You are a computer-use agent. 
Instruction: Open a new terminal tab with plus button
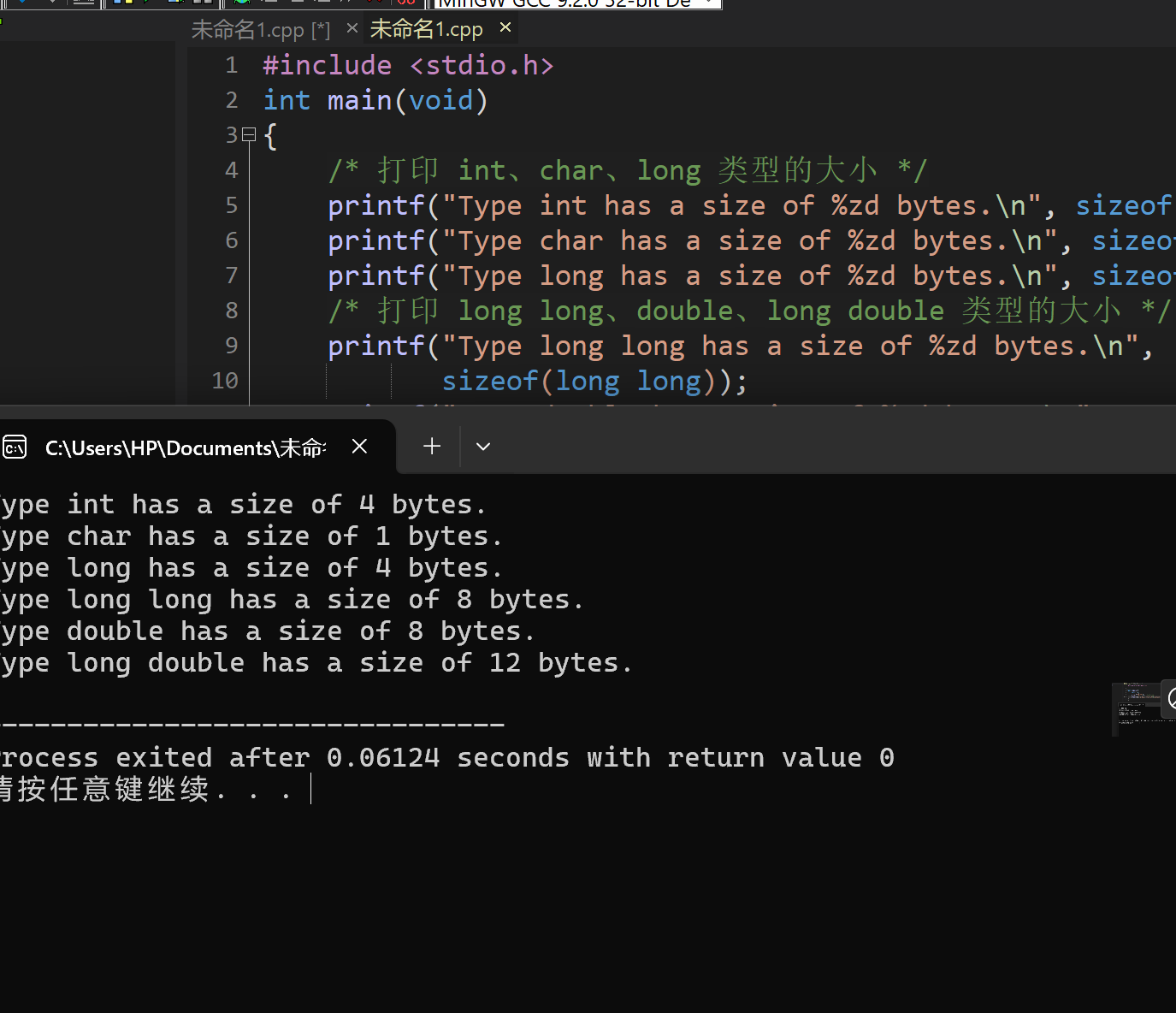(432, 446)
